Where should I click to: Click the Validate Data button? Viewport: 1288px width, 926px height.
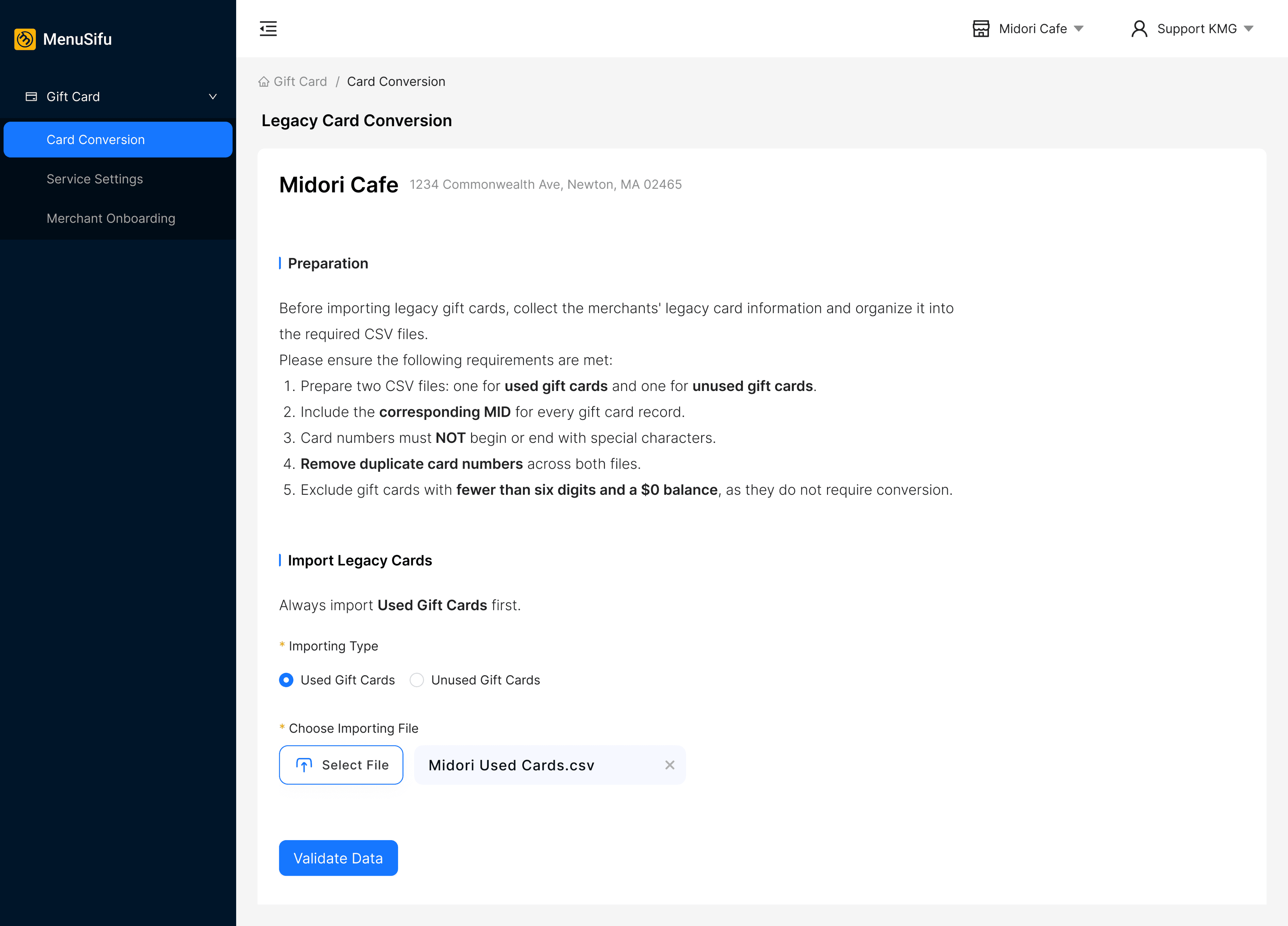tap(338, 858)
